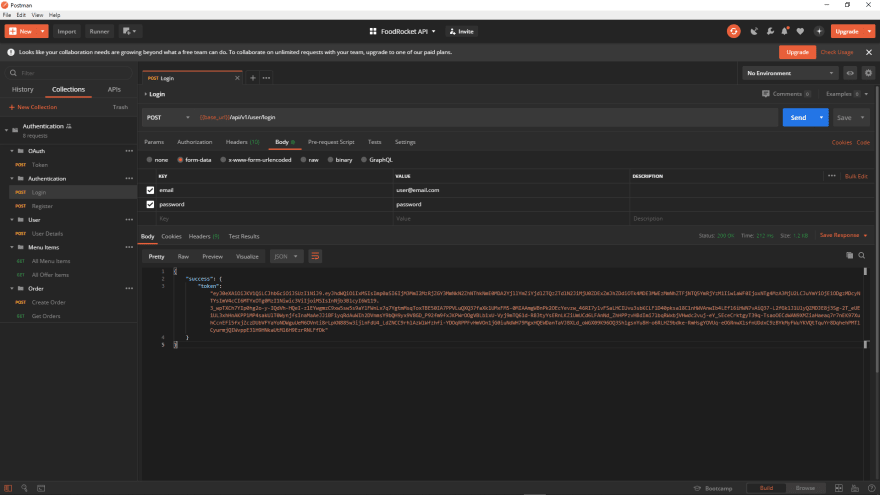Open new window icon dropdown

(x=129, y=31)
